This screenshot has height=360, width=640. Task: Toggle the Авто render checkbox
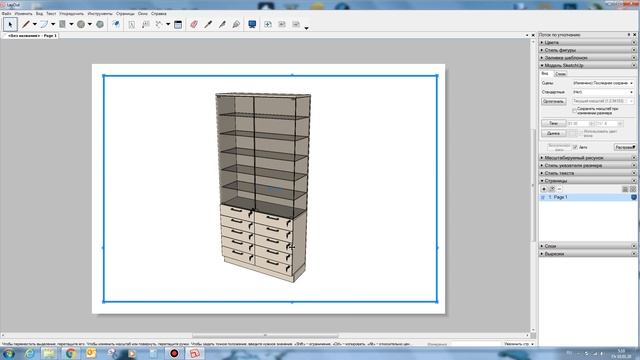575,147
